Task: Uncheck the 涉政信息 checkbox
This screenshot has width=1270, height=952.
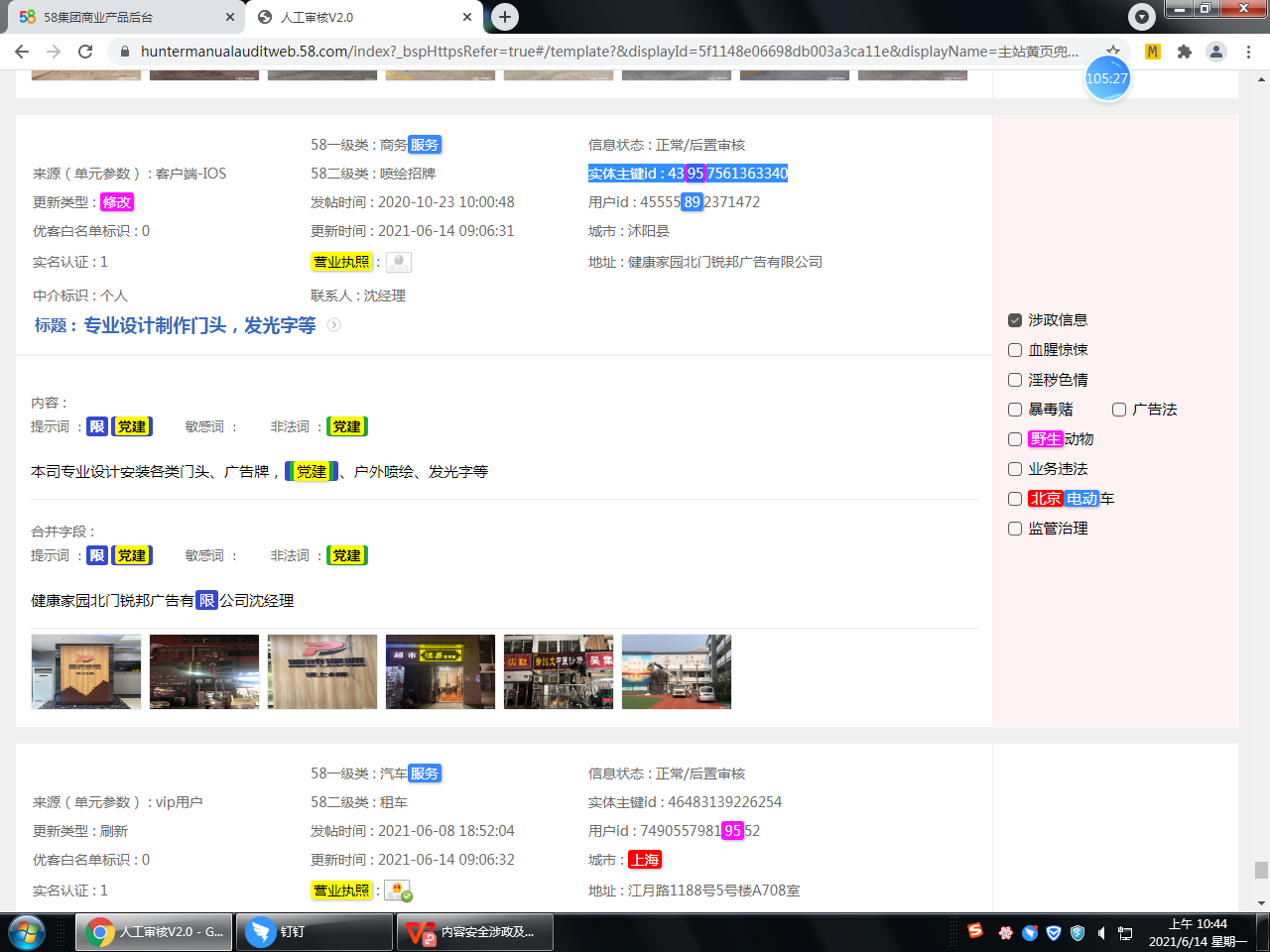Action: tap(1015, 320)
